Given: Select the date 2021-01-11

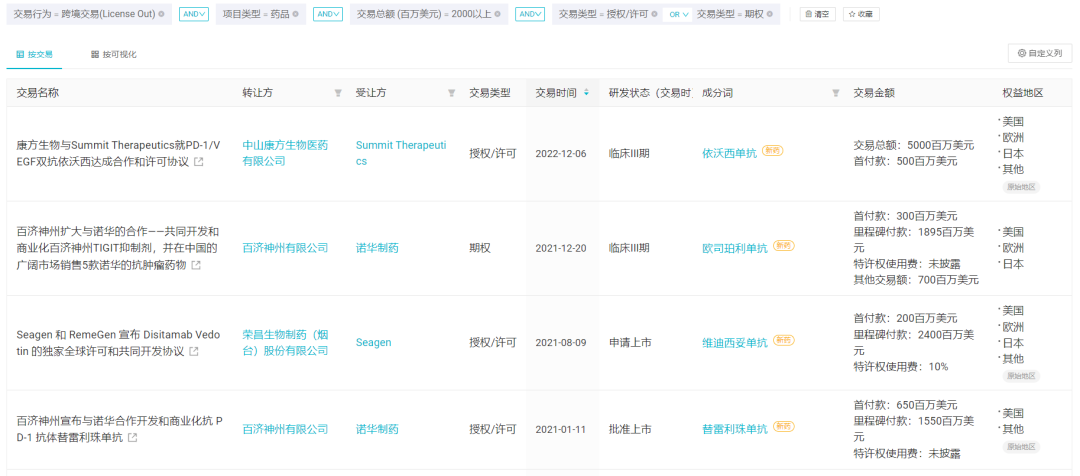Looking at the screenshot, I should click(561, 429).
